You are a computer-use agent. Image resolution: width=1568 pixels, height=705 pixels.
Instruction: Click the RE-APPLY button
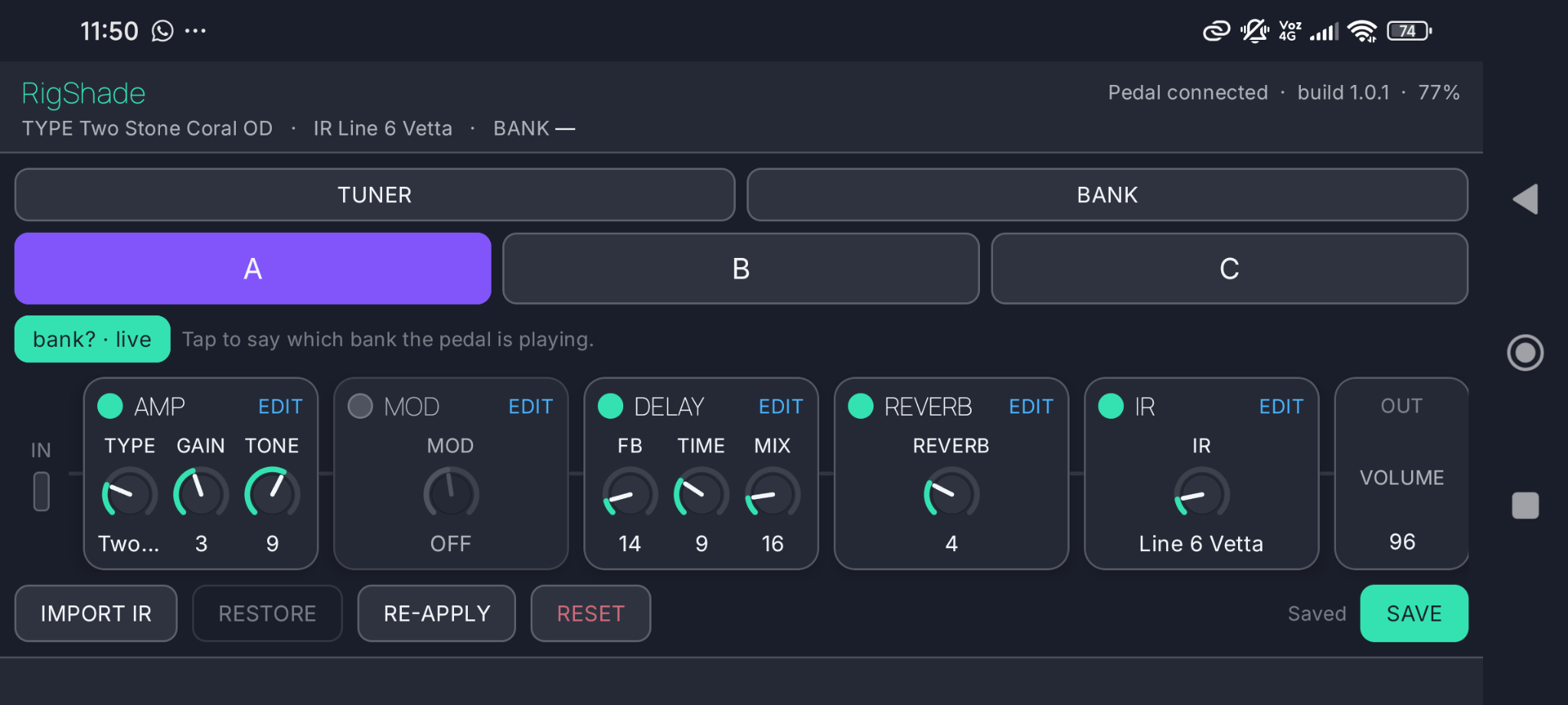pyautogui.click(x=436, y=613)
